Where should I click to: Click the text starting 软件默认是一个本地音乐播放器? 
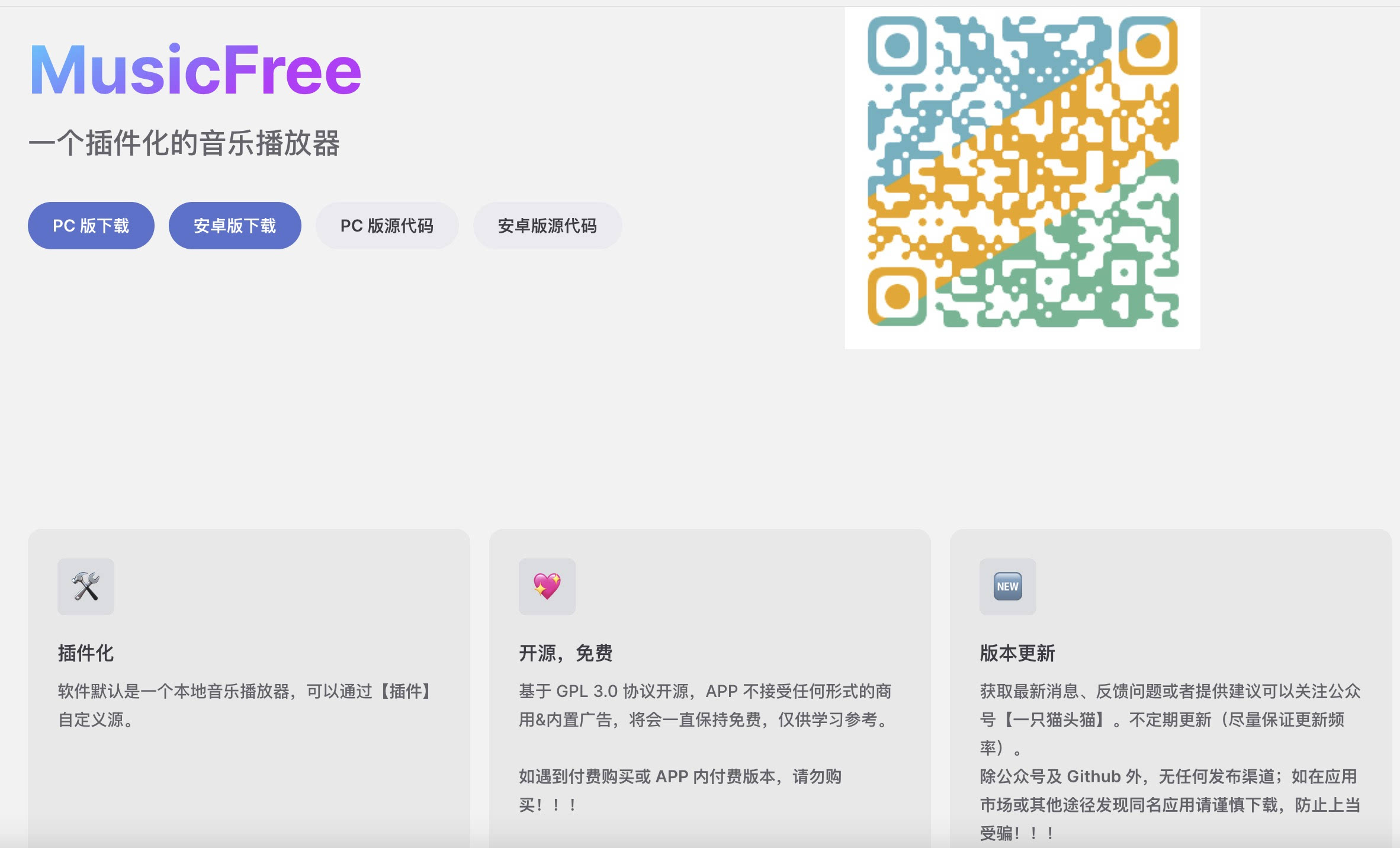tap(247, 705)
